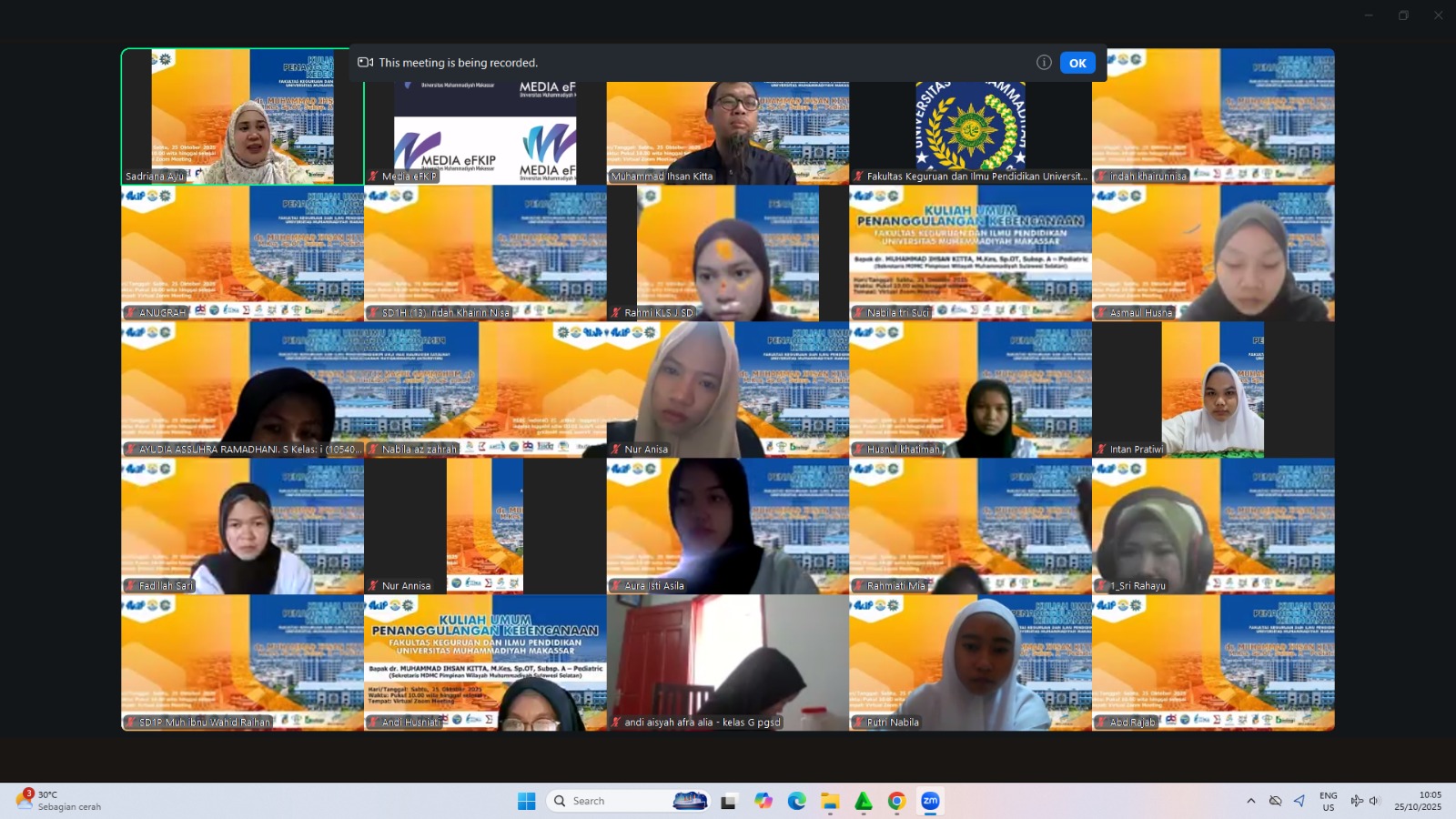Open Task View on the taskbar
Viewport: 1456px width, 819px height.
tap(728, 801)
